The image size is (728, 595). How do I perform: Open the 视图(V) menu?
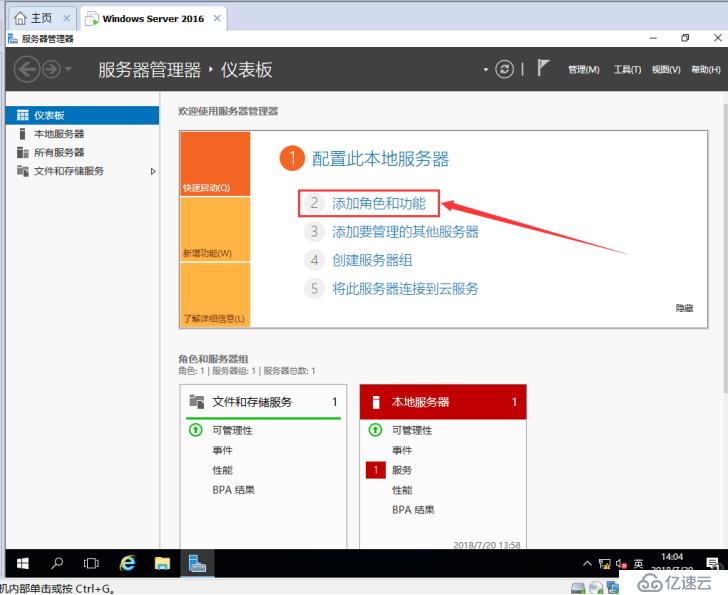pyautogui.click(x=666, y=70)
